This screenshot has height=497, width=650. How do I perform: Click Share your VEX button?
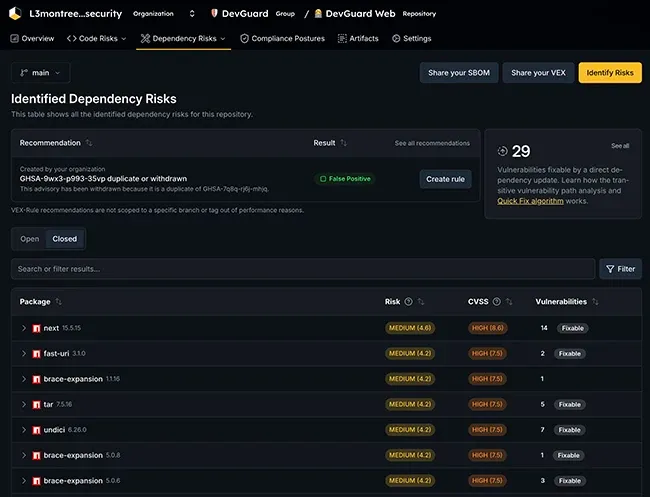[538, 73]
